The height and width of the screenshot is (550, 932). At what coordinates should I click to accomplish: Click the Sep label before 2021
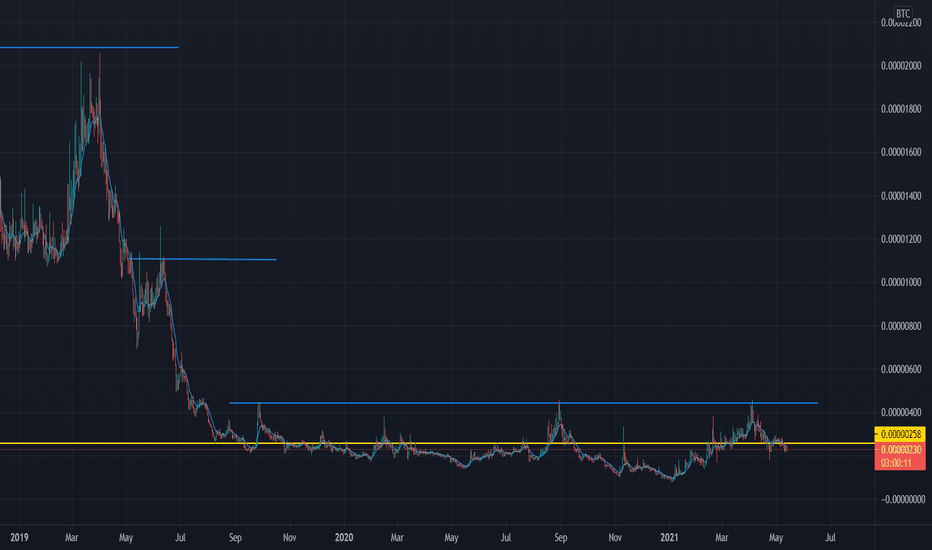coord(561,538)
